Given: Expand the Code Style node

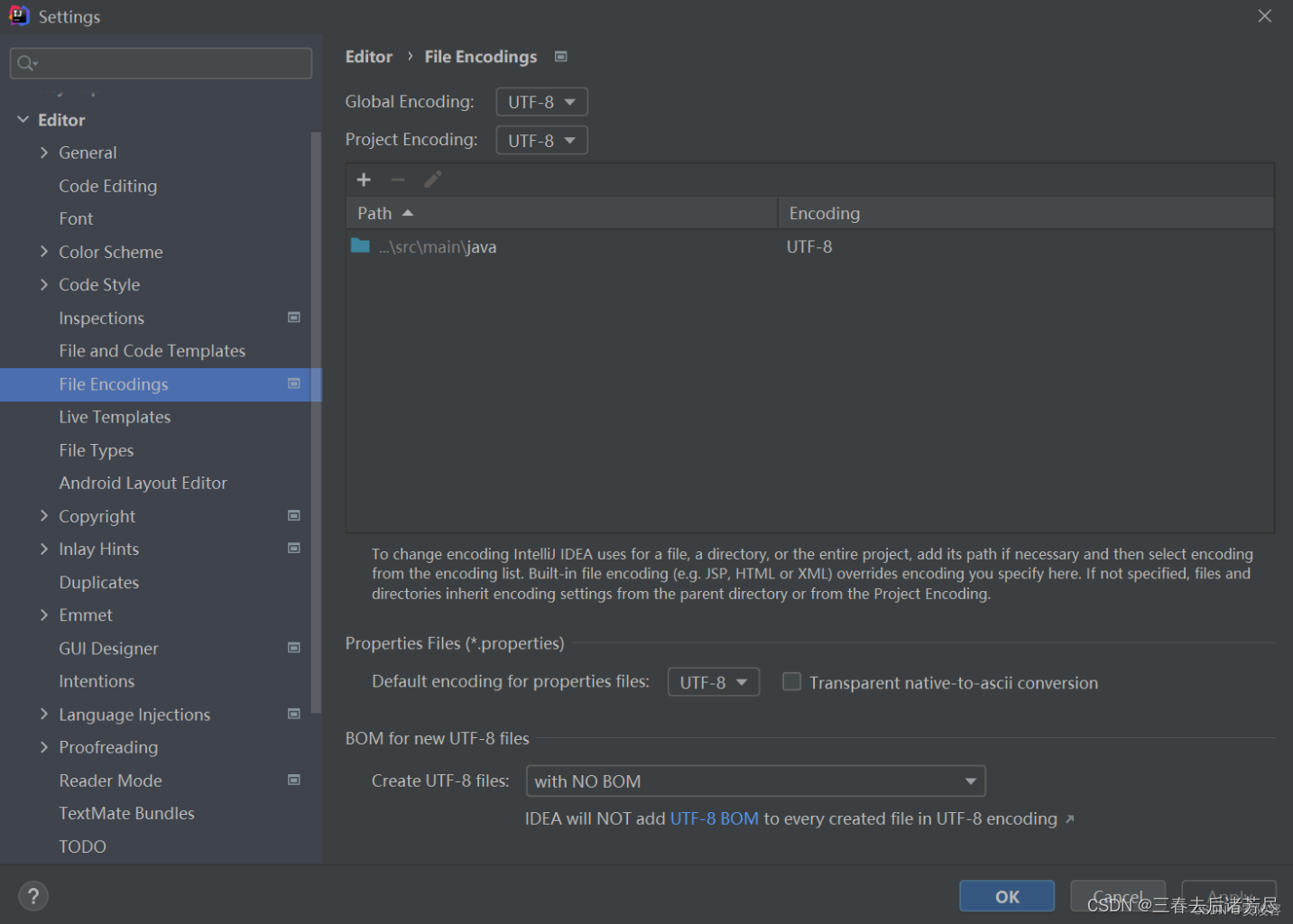Looking at the screenshot, I should tap(44, 284).
